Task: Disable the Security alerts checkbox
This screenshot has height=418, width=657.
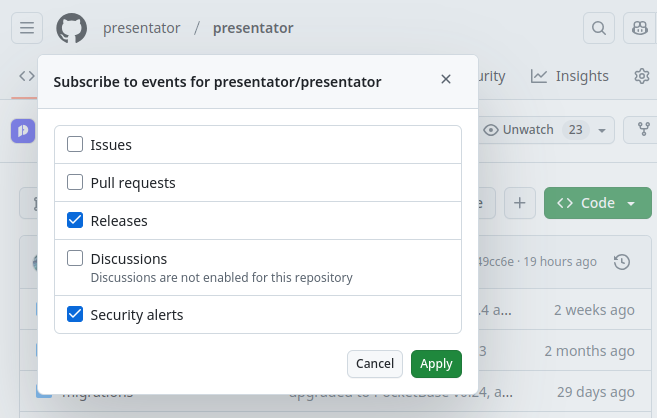Action: click(x=75, y=314)
